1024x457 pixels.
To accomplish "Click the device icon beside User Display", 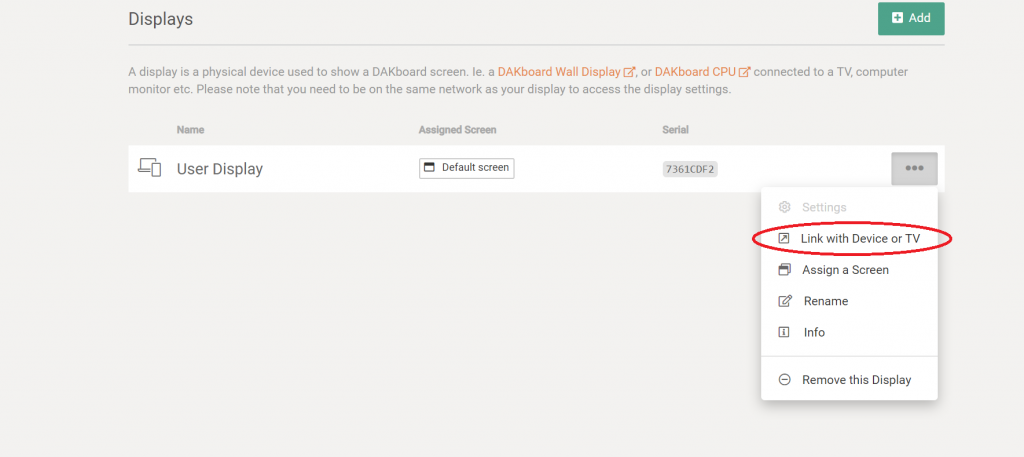I will click(150, 168).
